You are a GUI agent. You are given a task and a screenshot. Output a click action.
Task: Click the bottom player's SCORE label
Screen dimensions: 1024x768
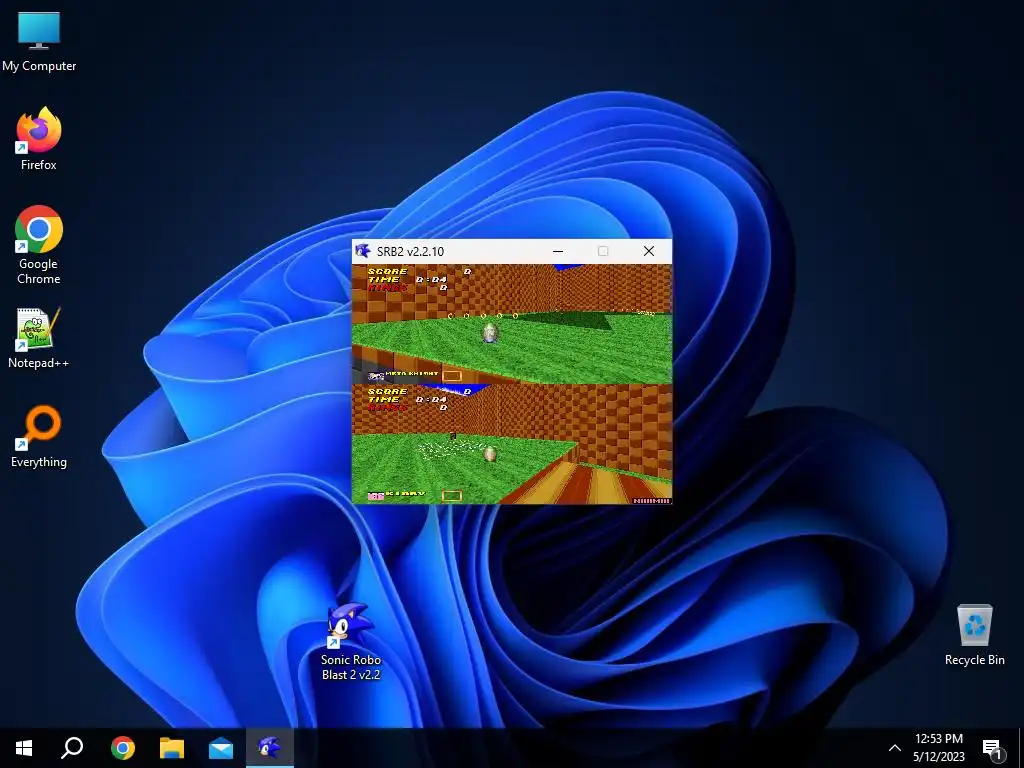(x=387, y=391)
